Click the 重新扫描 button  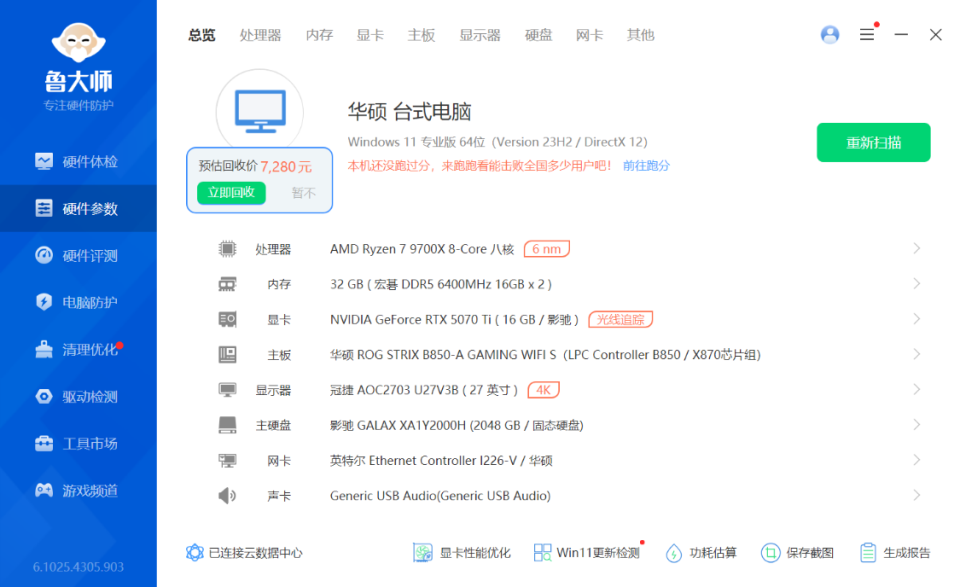click(873, 142)
